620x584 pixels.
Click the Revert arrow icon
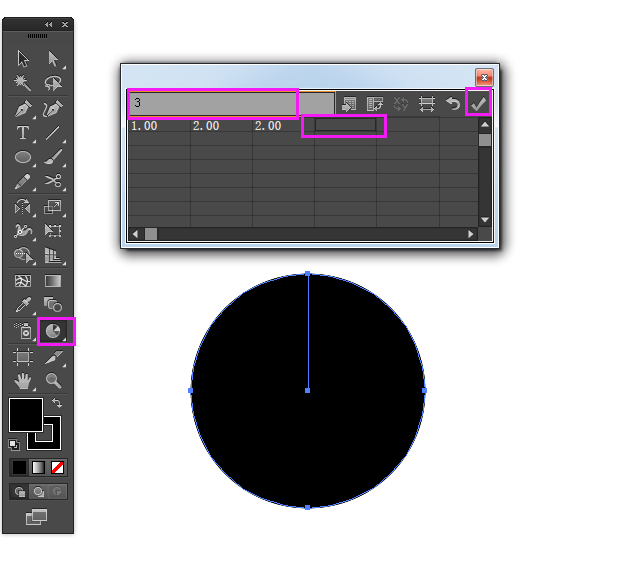click(453, 104)
